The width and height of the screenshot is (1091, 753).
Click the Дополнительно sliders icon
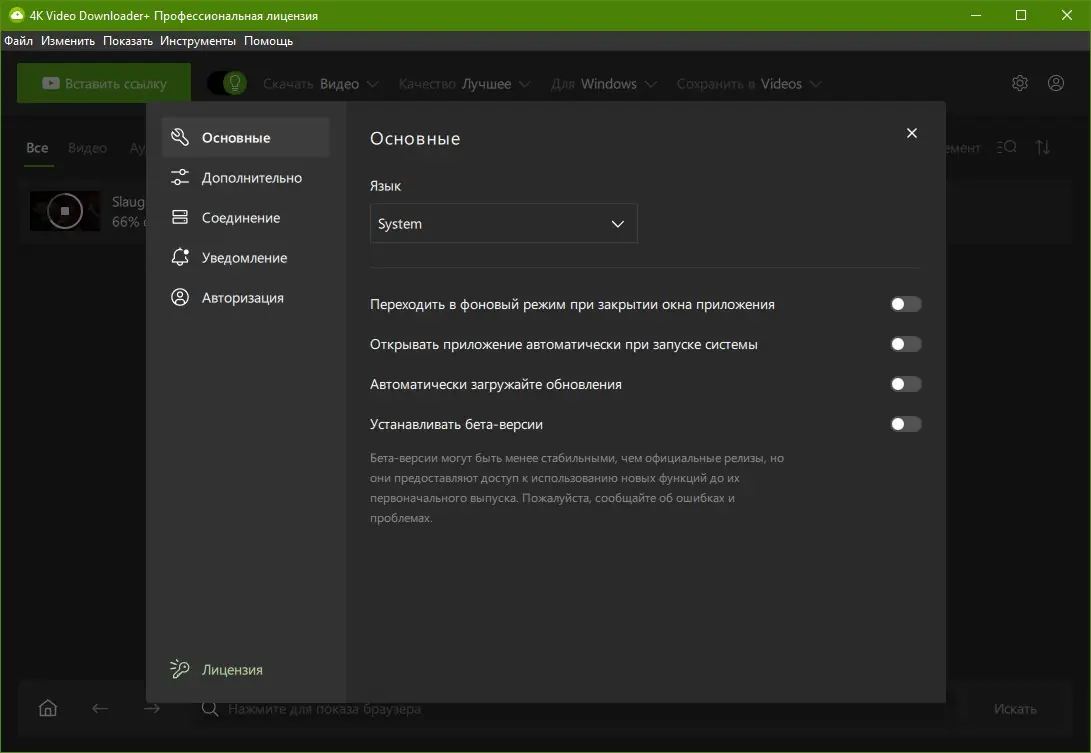[180, 177]
